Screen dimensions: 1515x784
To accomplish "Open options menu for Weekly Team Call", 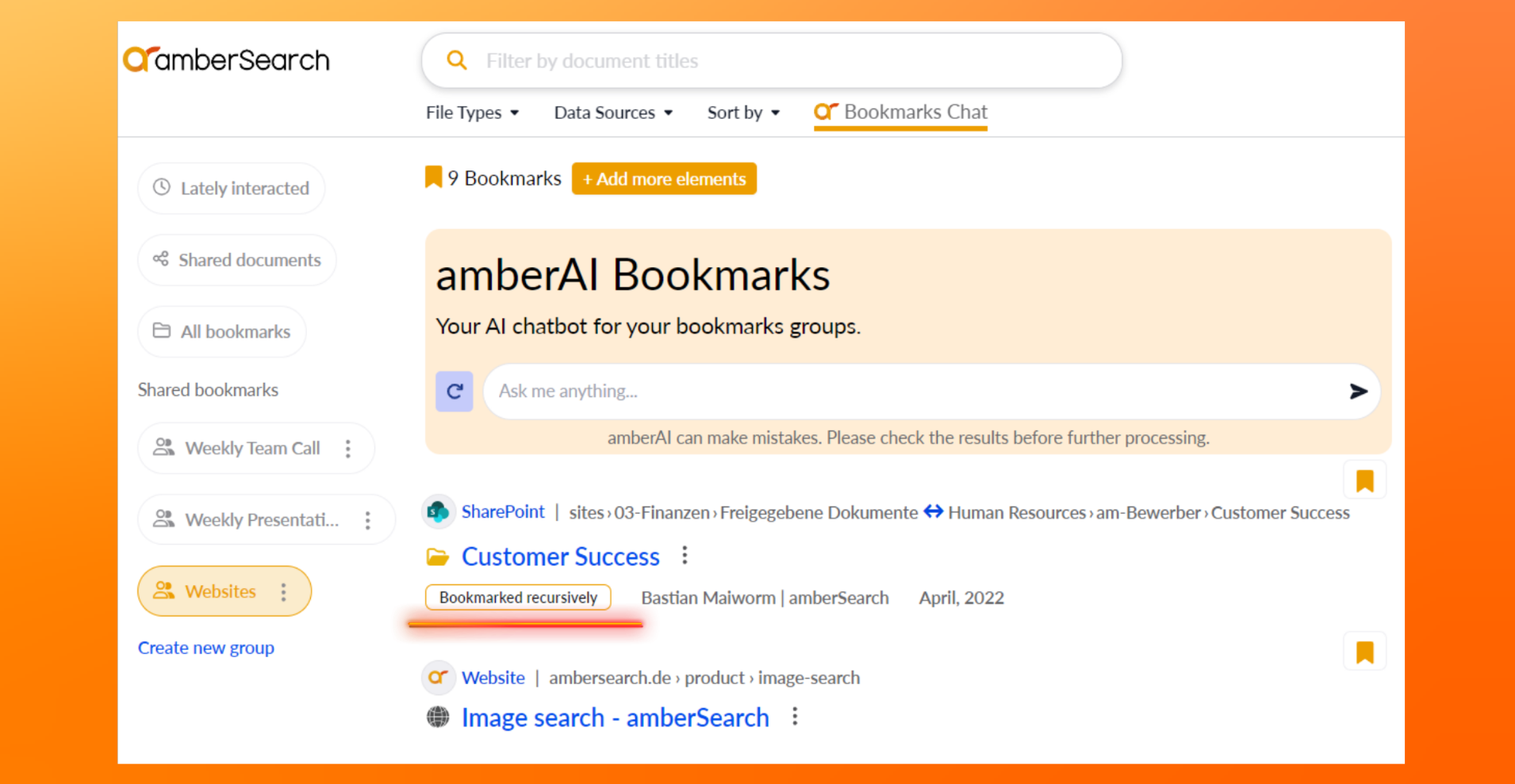I will (x=348, y=449).
